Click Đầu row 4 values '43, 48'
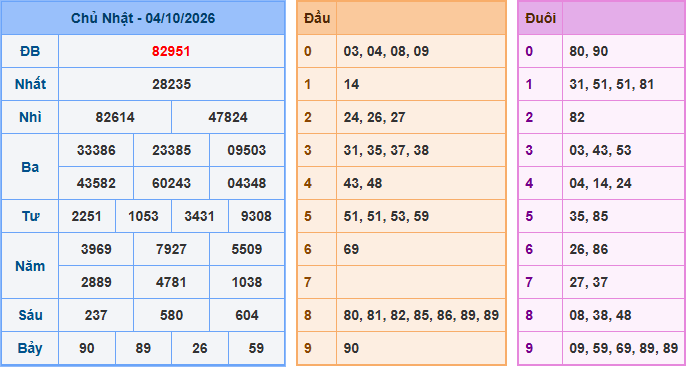Screen dimensions: 687x367 click(363, 183)
